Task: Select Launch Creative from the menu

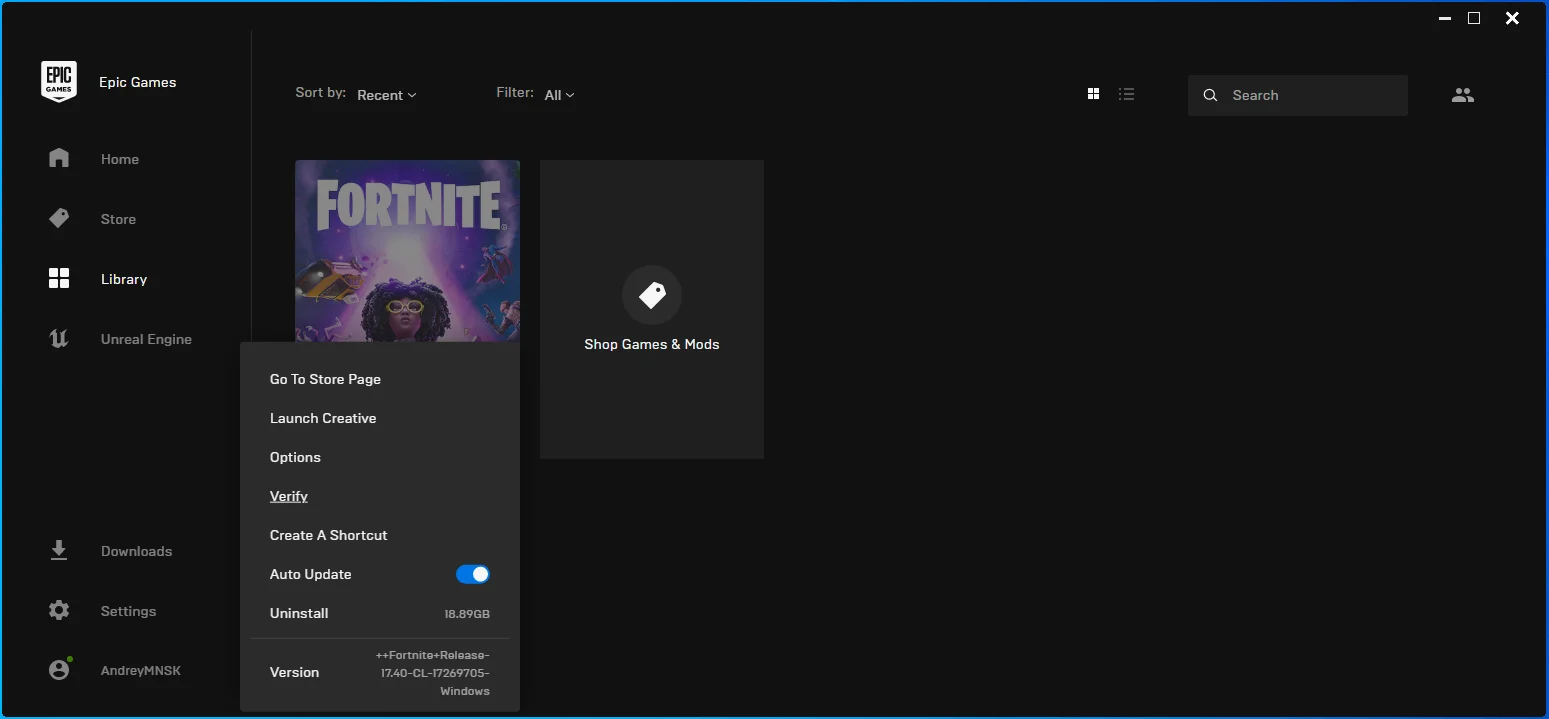Action: [323, 418]
